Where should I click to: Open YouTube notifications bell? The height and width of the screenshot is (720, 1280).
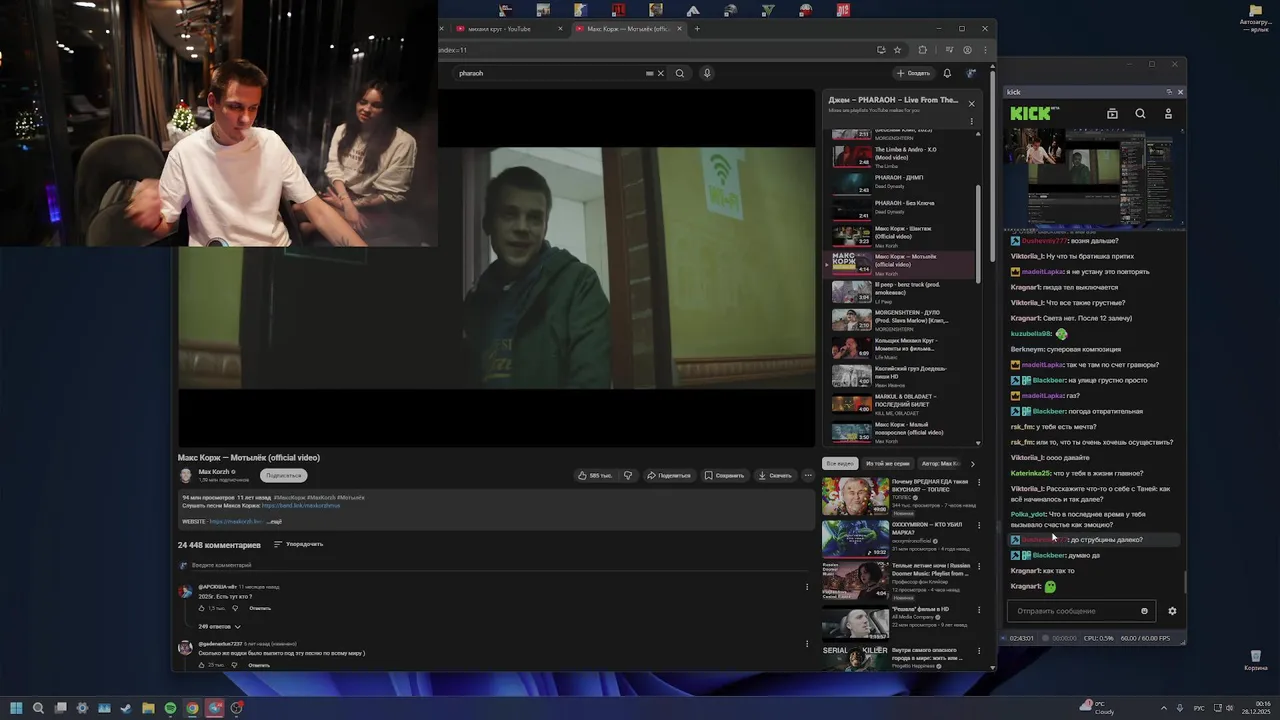pyautogui.click(x=947, y=73)
